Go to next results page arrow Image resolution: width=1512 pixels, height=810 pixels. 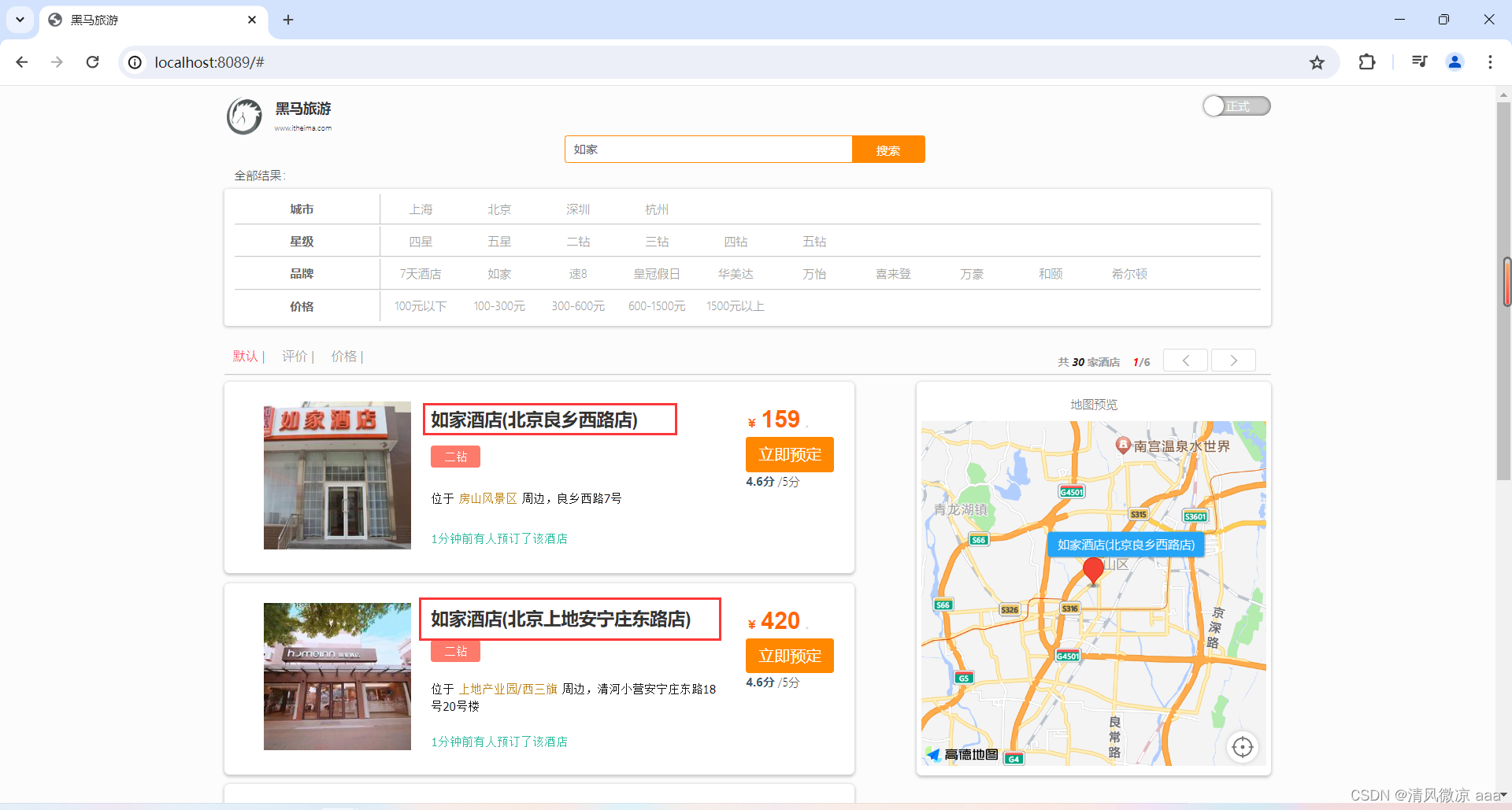[x=1233, y=361]
